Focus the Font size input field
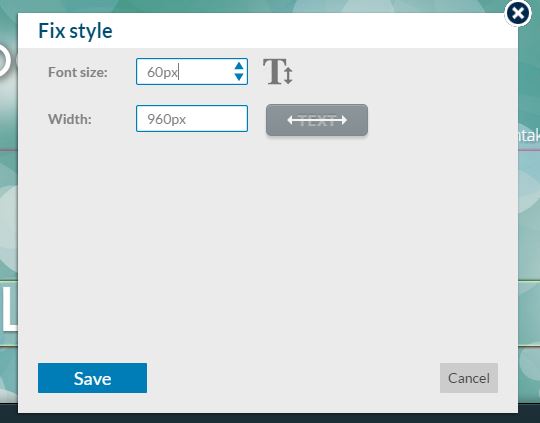The width and height of the screenshot is (540, 423). 192,72
